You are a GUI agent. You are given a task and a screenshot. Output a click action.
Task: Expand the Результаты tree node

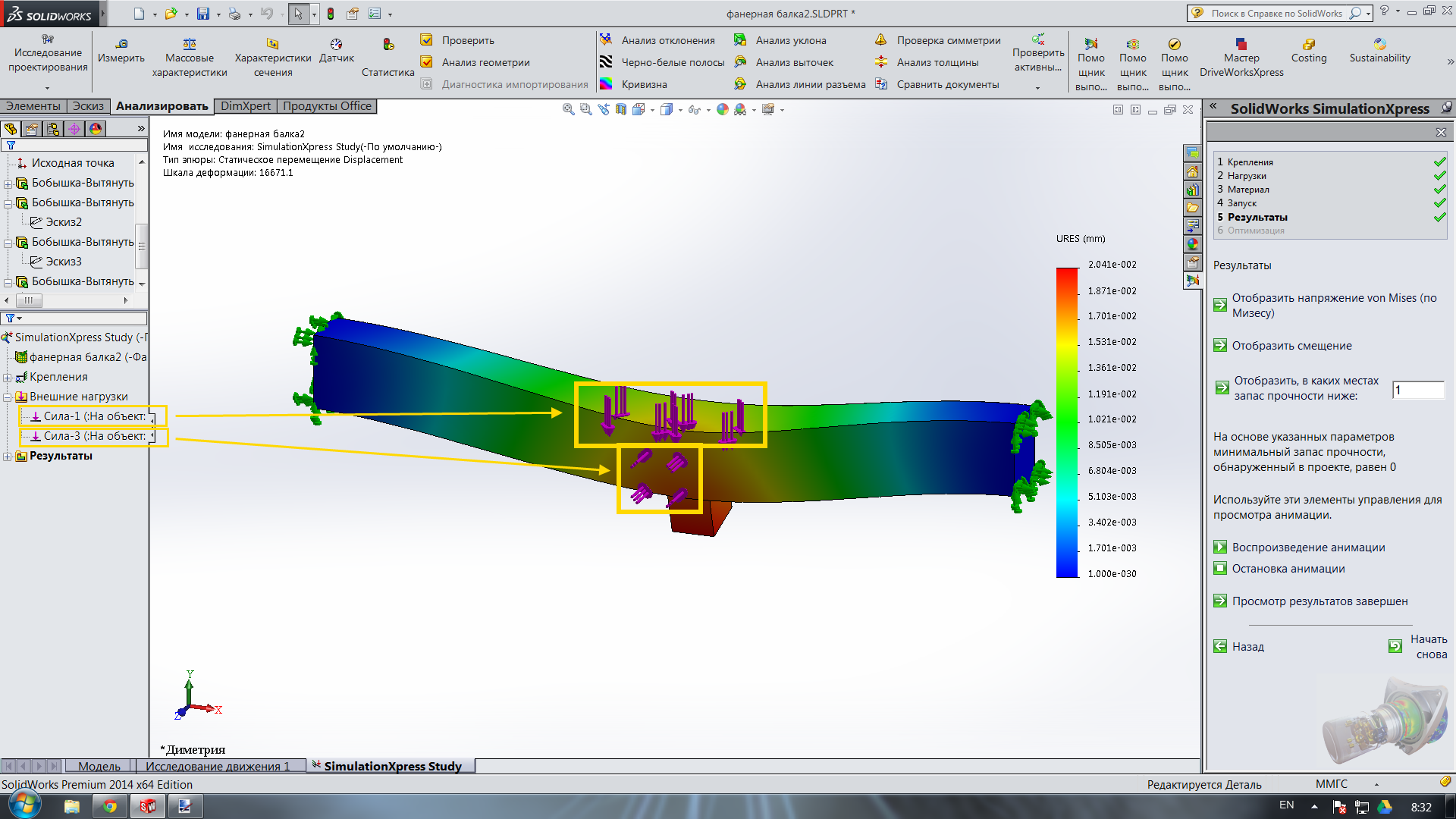click(8, 457)
